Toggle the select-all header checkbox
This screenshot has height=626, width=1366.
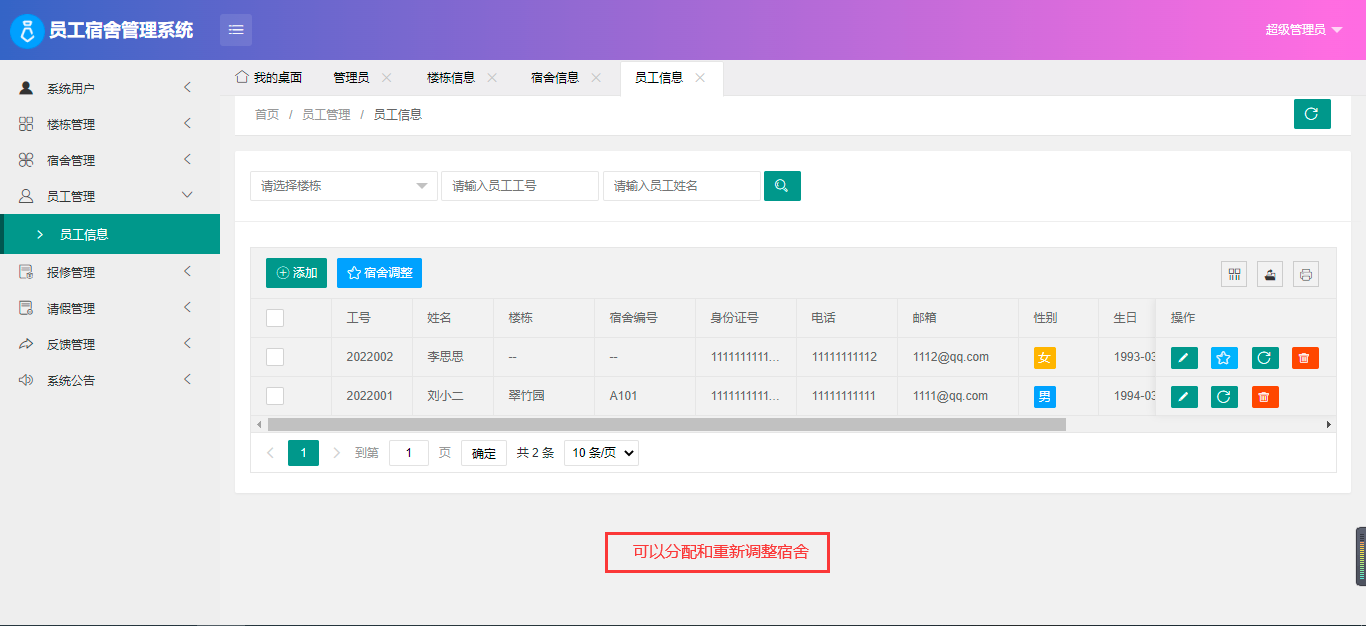tap(275, 318)
